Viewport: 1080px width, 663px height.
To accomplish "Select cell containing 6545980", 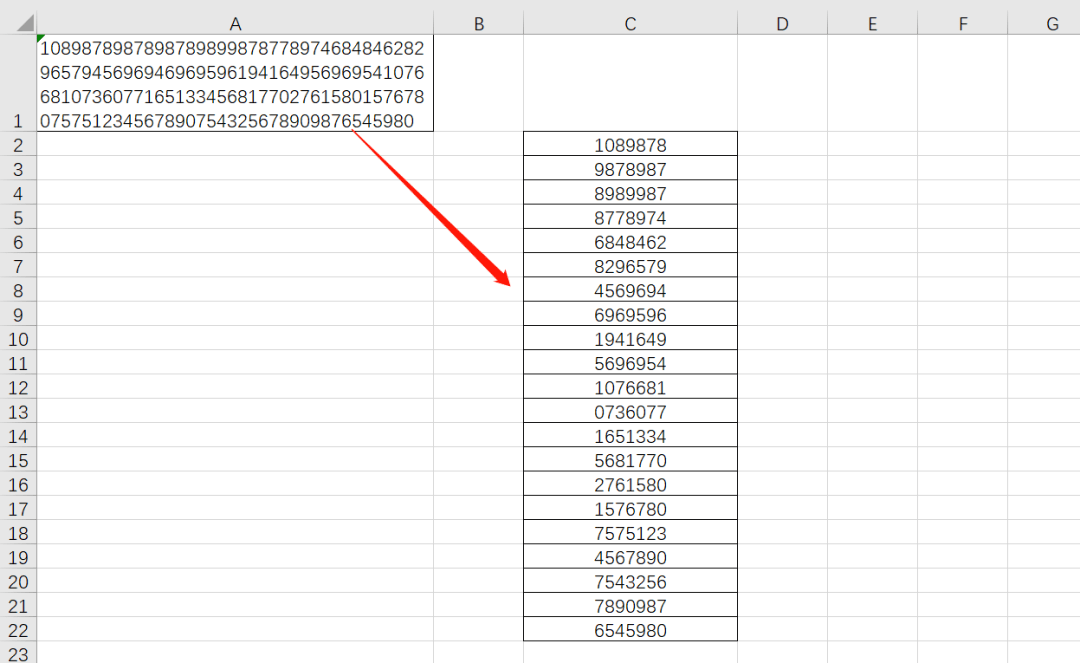I will pos(630,630).
